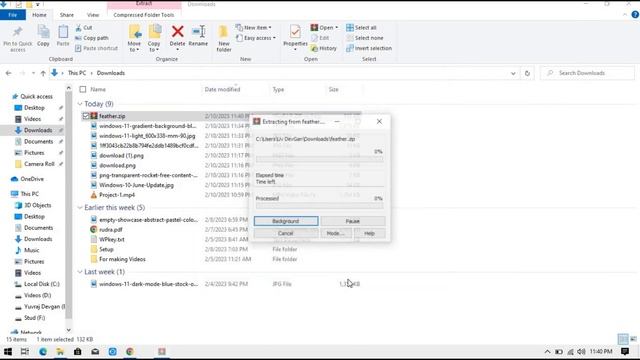
Task: Select the For making Videos folder
Action: point(122,259)
